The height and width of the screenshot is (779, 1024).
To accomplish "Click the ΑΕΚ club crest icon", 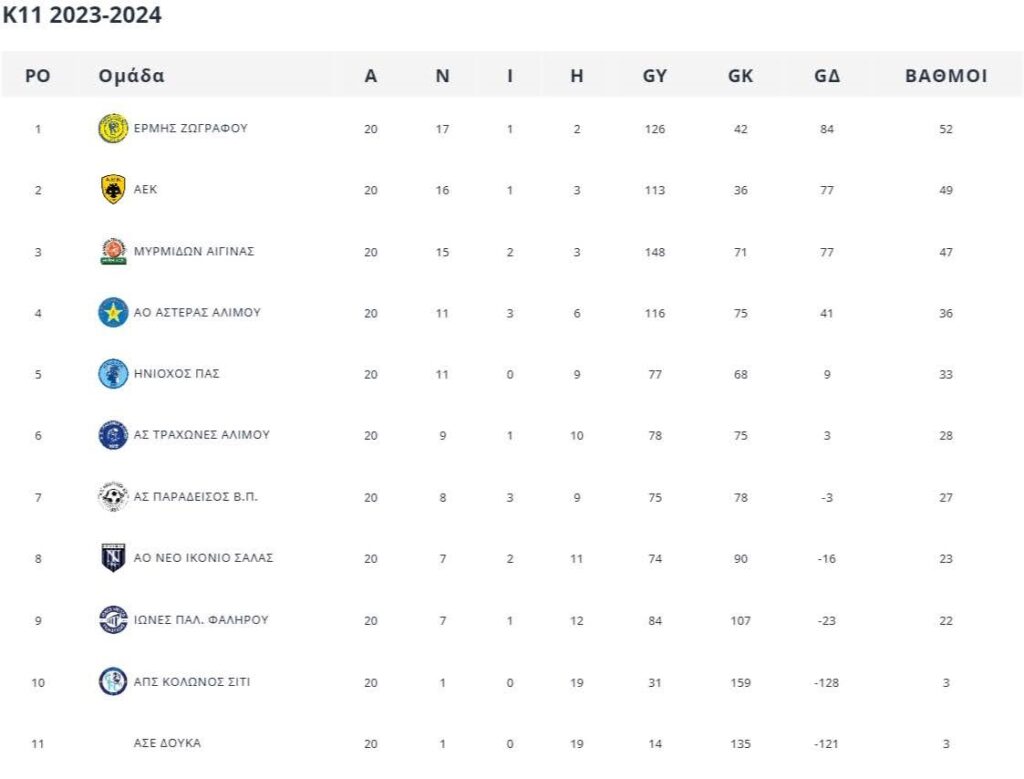I will (x=113, y=190).
